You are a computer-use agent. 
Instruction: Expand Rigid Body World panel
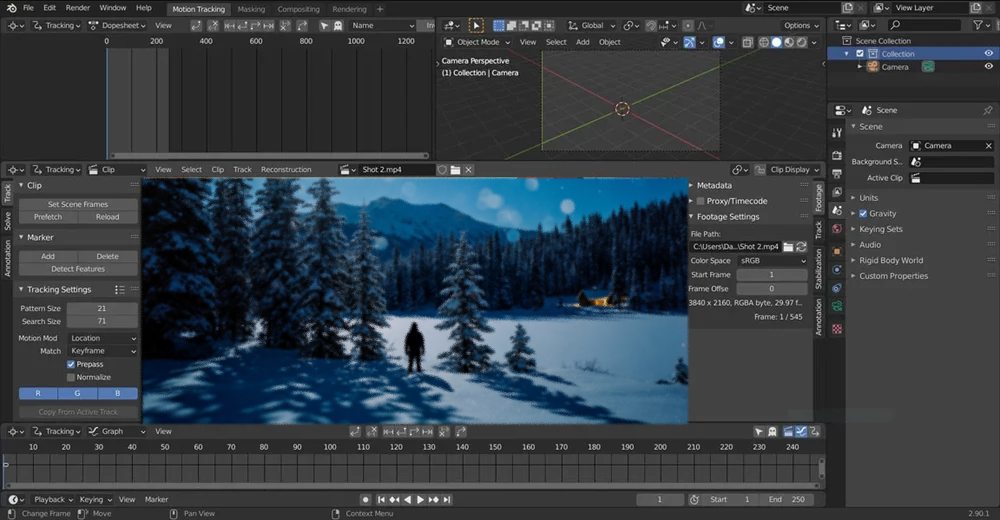point(891,260)
